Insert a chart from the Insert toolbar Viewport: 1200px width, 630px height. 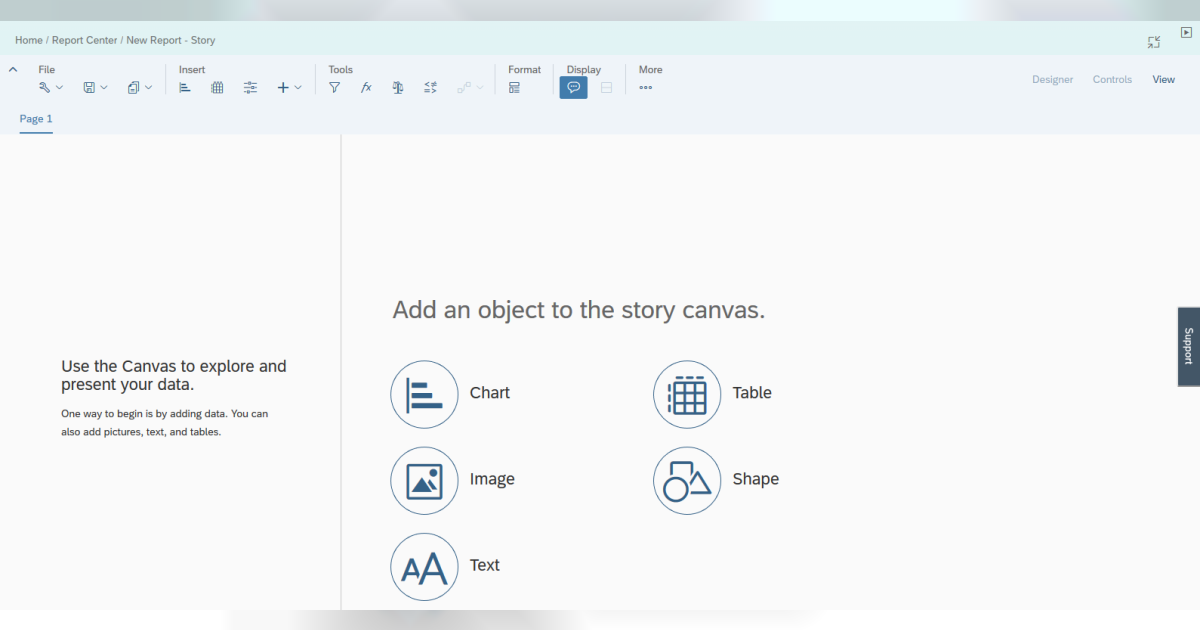tap(184, 87)
